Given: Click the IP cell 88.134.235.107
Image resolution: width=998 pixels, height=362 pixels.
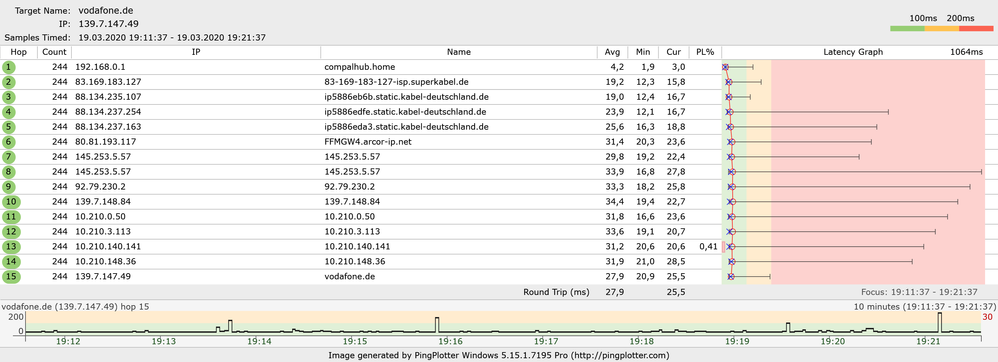Looking at the screenshot, I should click(108, 97).
